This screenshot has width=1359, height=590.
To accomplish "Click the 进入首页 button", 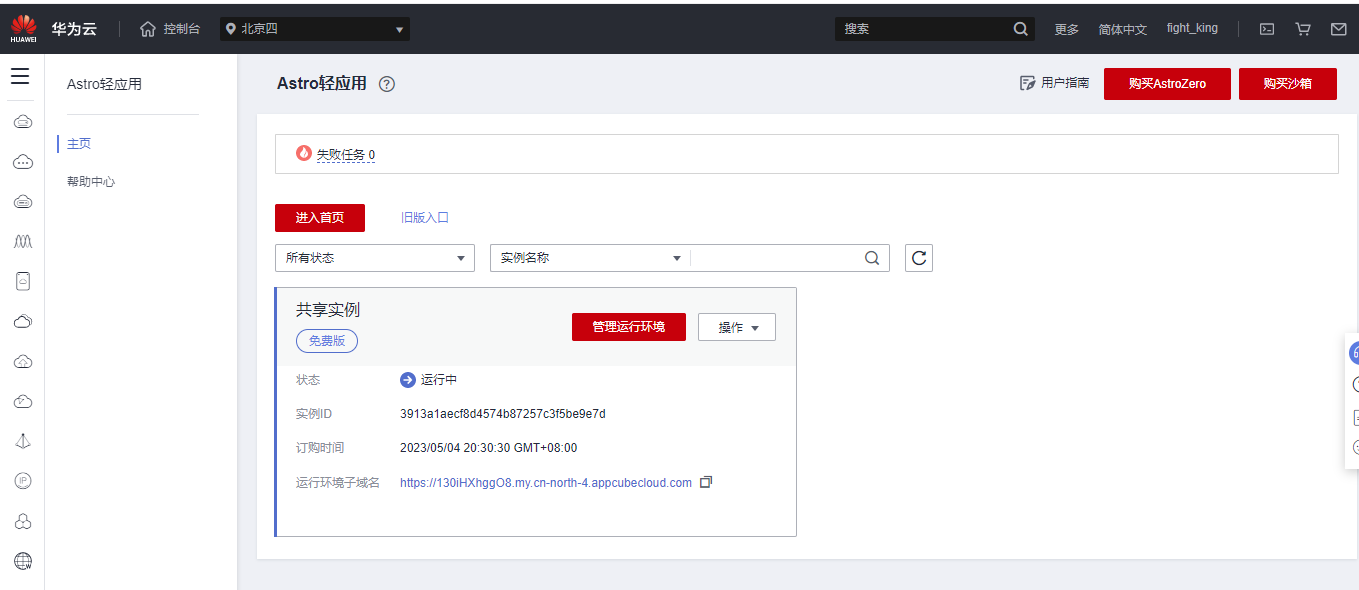I will (x=320, y=218).
